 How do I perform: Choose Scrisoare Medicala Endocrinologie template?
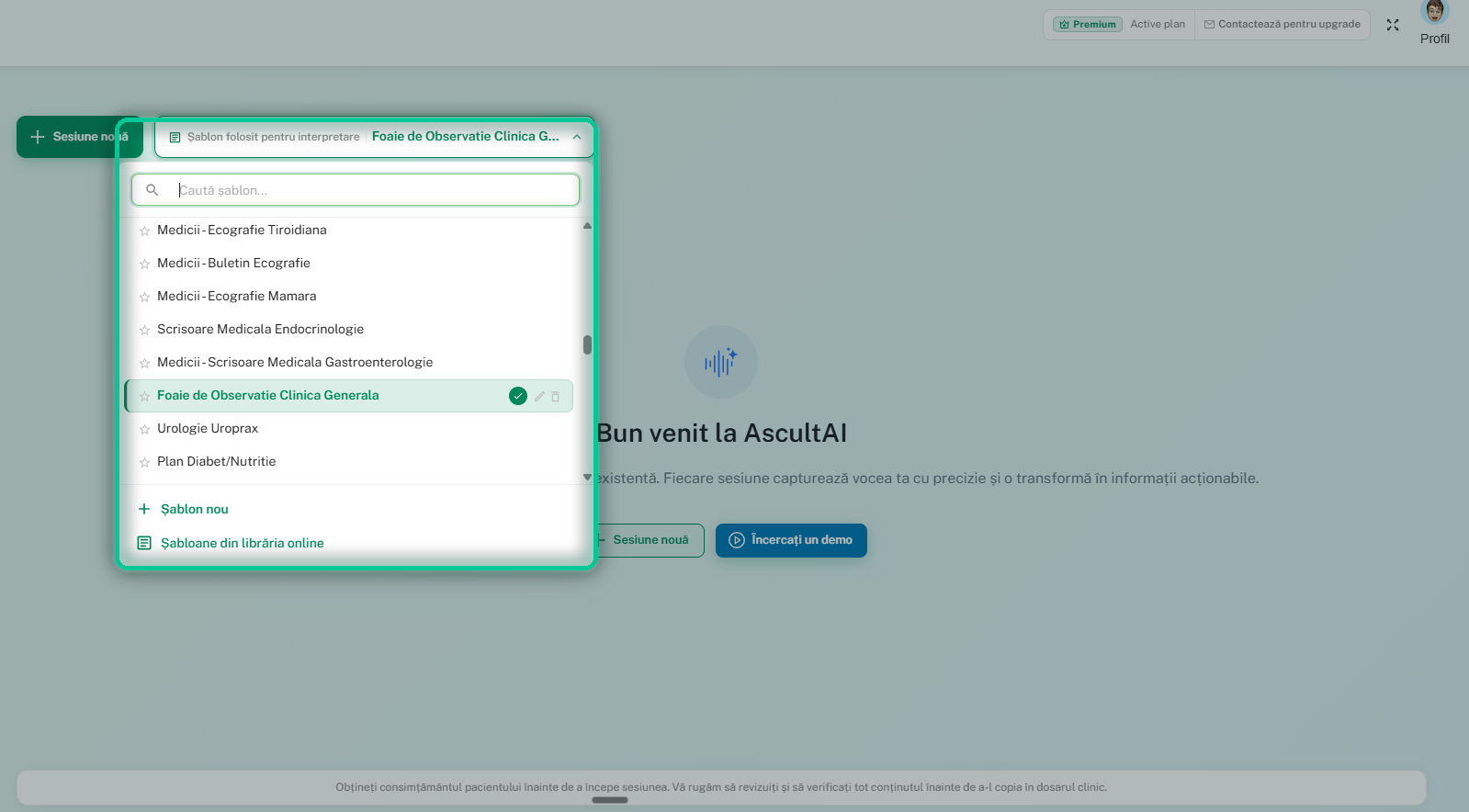coord(260,329)
